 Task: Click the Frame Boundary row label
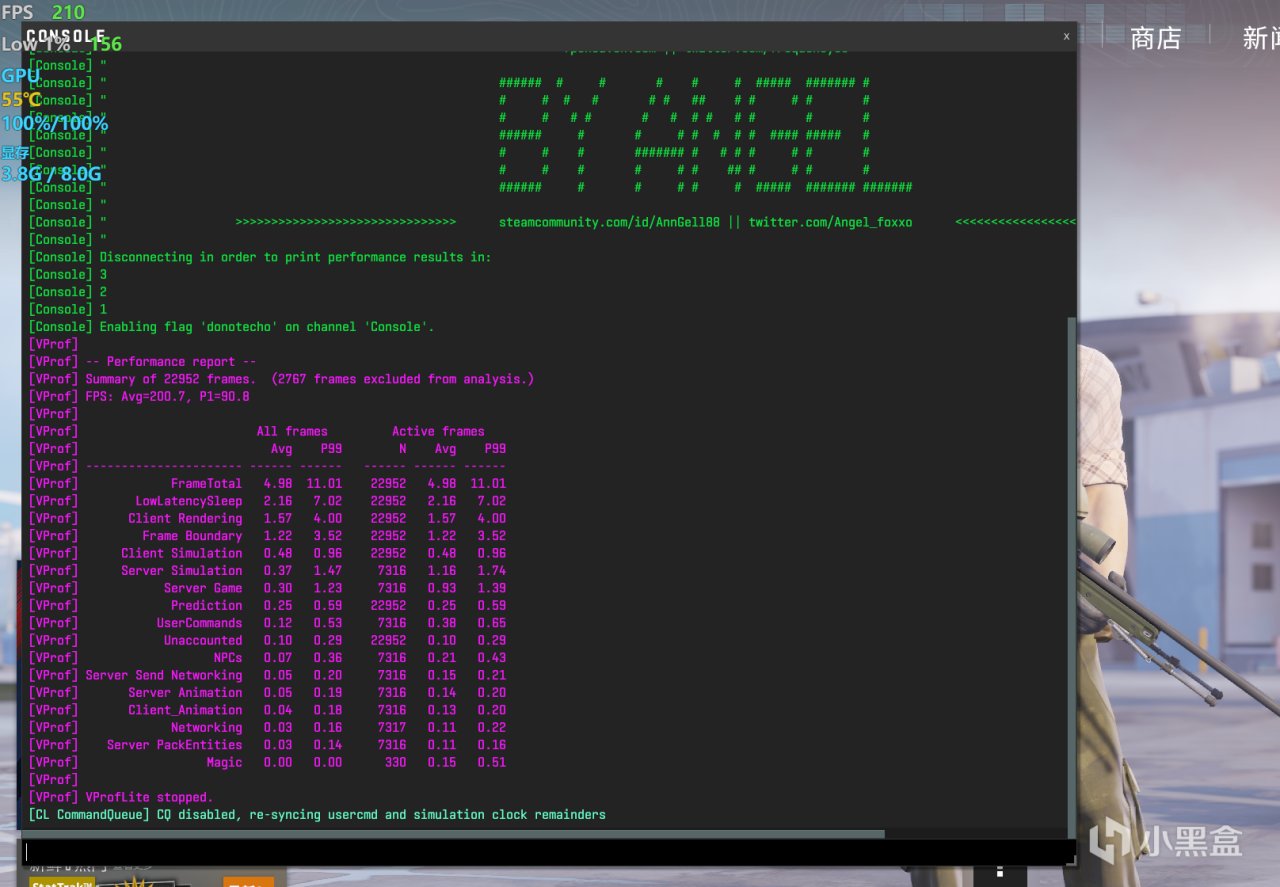[192, 536]
